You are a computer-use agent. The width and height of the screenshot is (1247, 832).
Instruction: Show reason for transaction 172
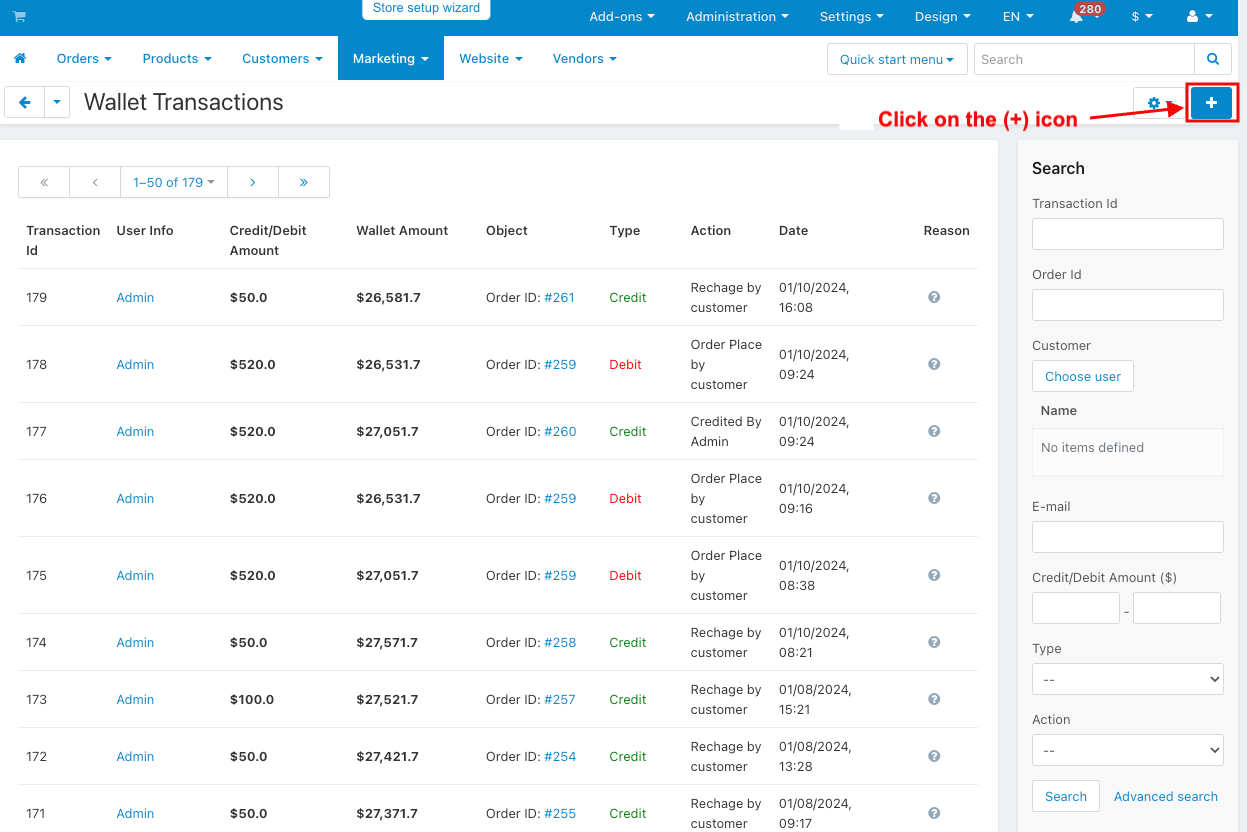pos(934,756)
